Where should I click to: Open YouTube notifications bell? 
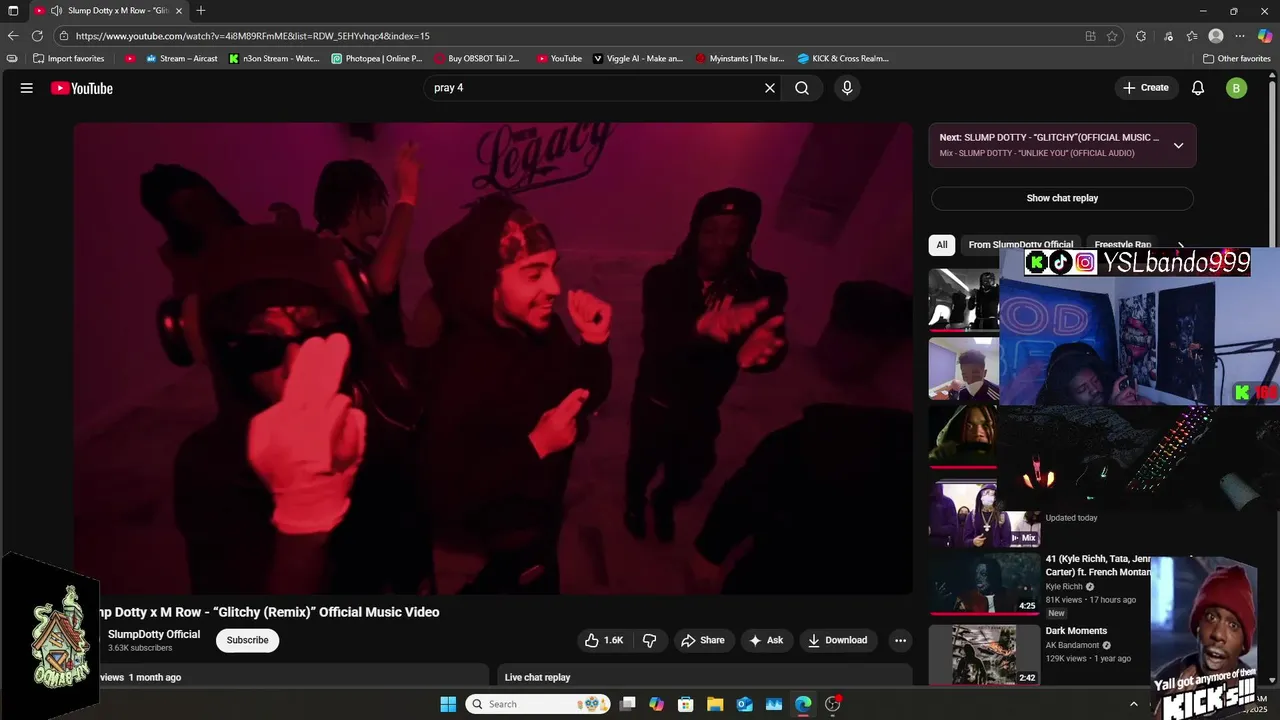(x=1198, y=88)
